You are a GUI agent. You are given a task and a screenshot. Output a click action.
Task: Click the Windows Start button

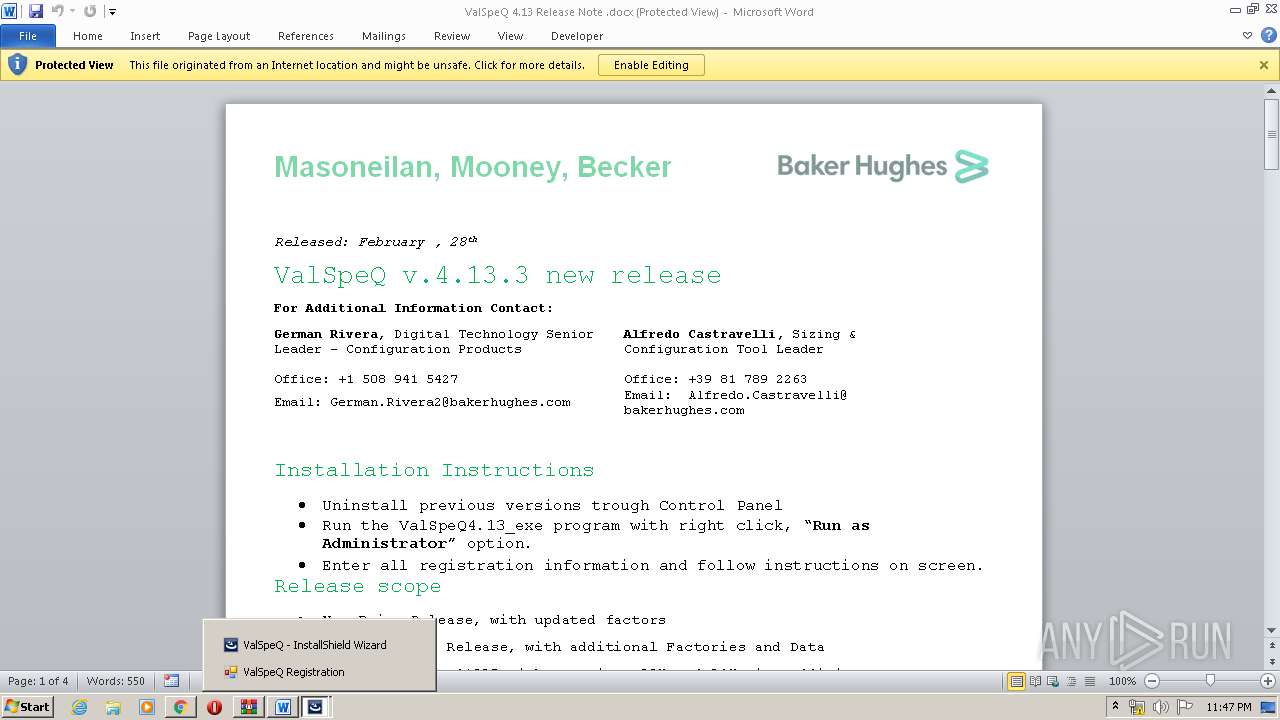click(27, 706)
